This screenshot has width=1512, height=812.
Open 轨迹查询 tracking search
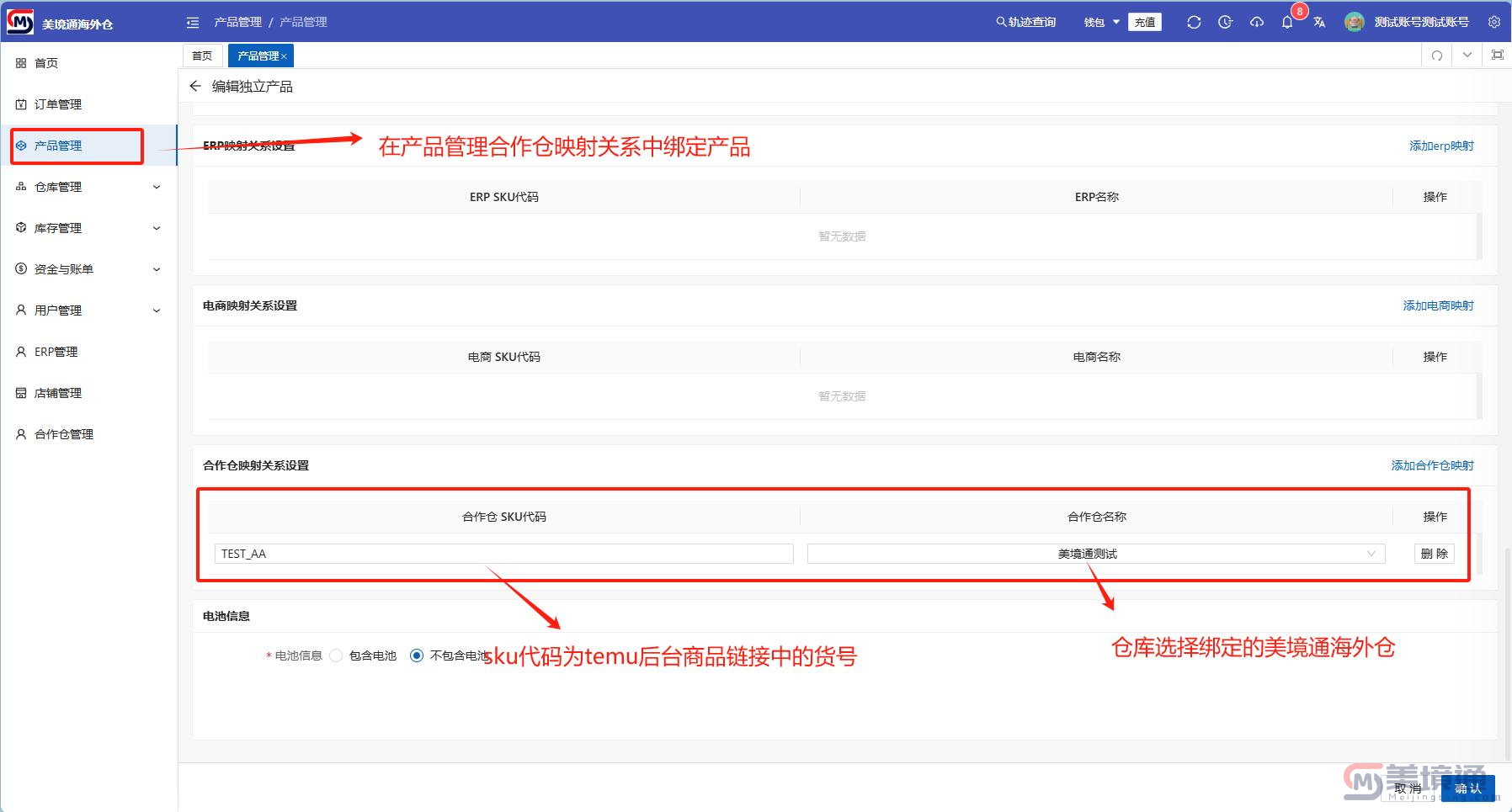[x=1025, y=22]
